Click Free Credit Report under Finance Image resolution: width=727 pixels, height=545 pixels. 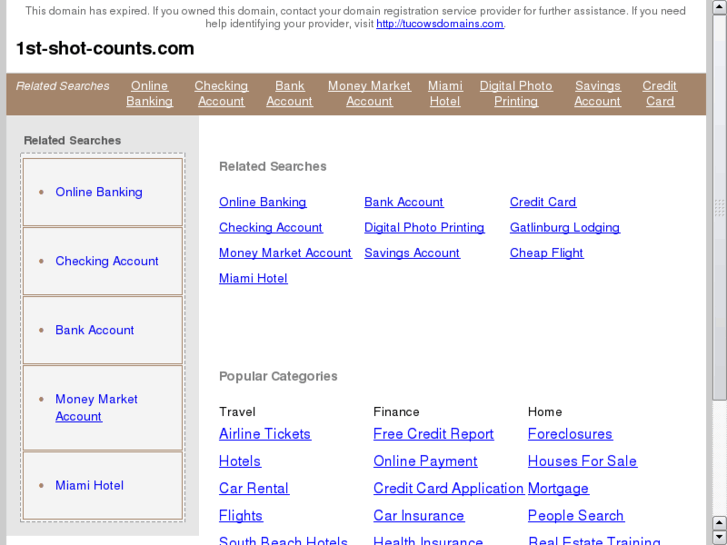tap(434, 434)
